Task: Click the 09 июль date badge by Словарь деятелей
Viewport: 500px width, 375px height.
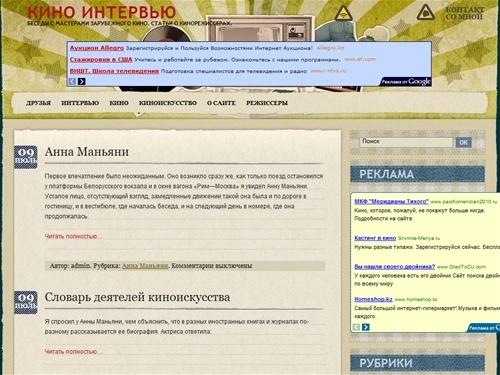Action: [x=26, y=302]
